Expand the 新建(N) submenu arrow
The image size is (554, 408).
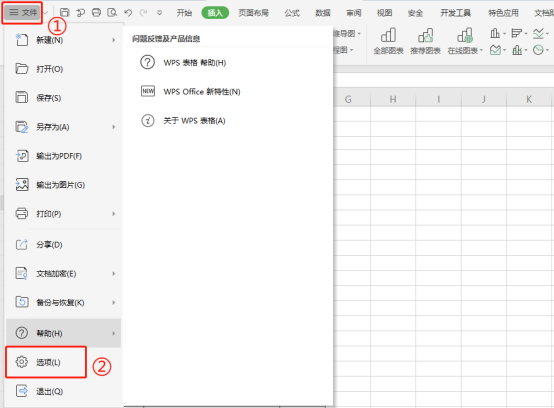(x=114, y=40)
